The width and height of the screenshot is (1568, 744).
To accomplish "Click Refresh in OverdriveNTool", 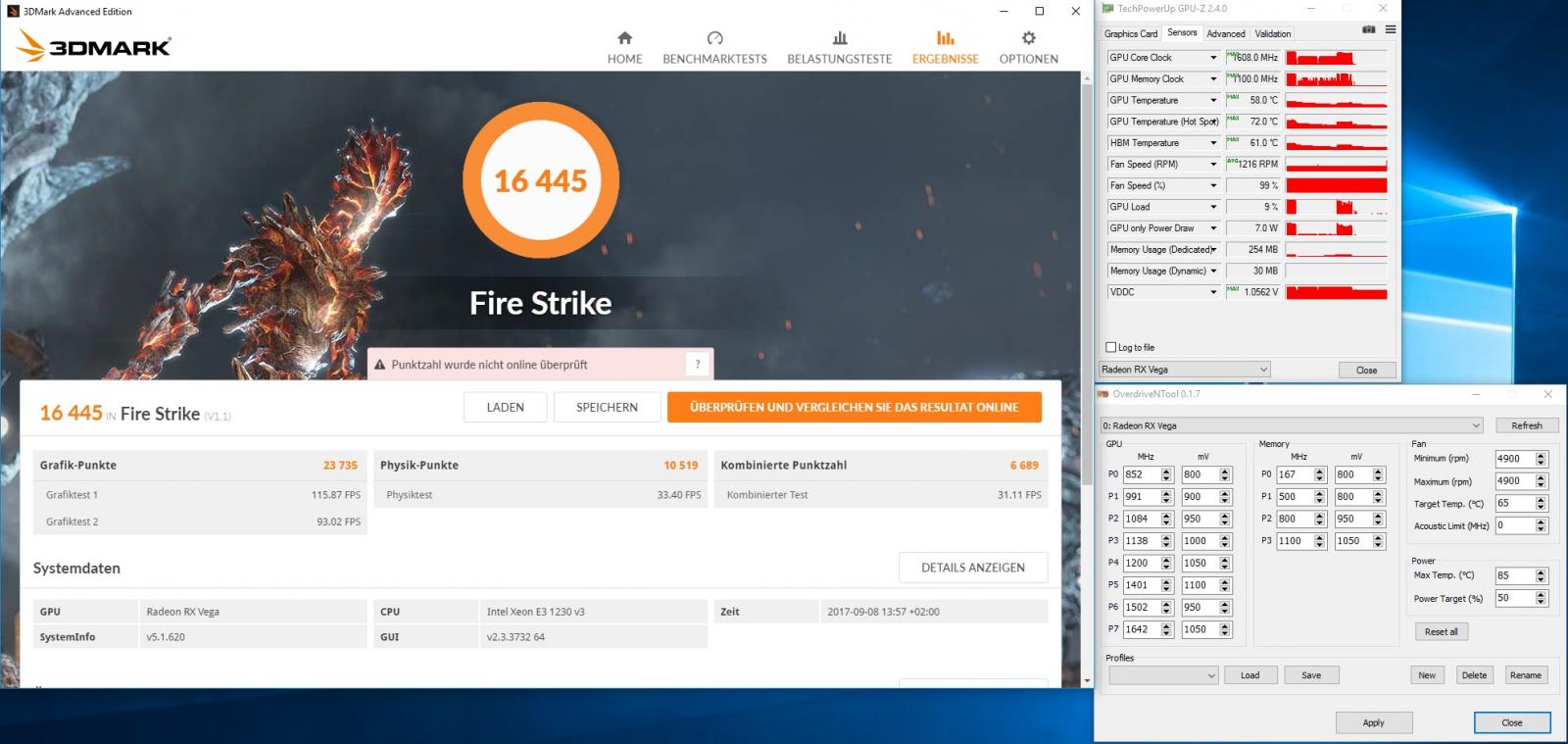I will point(1526,425).
